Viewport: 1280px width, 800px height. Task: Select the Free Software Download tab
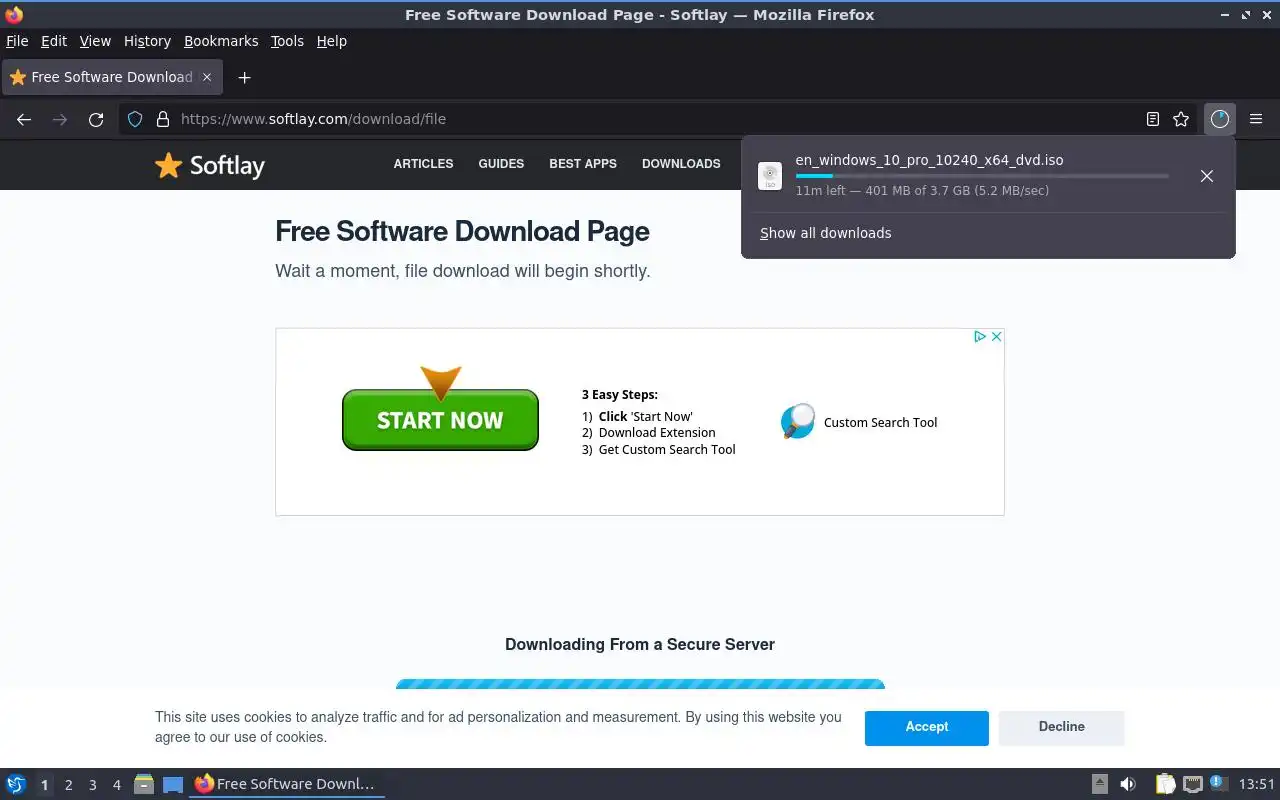point(111,77)
